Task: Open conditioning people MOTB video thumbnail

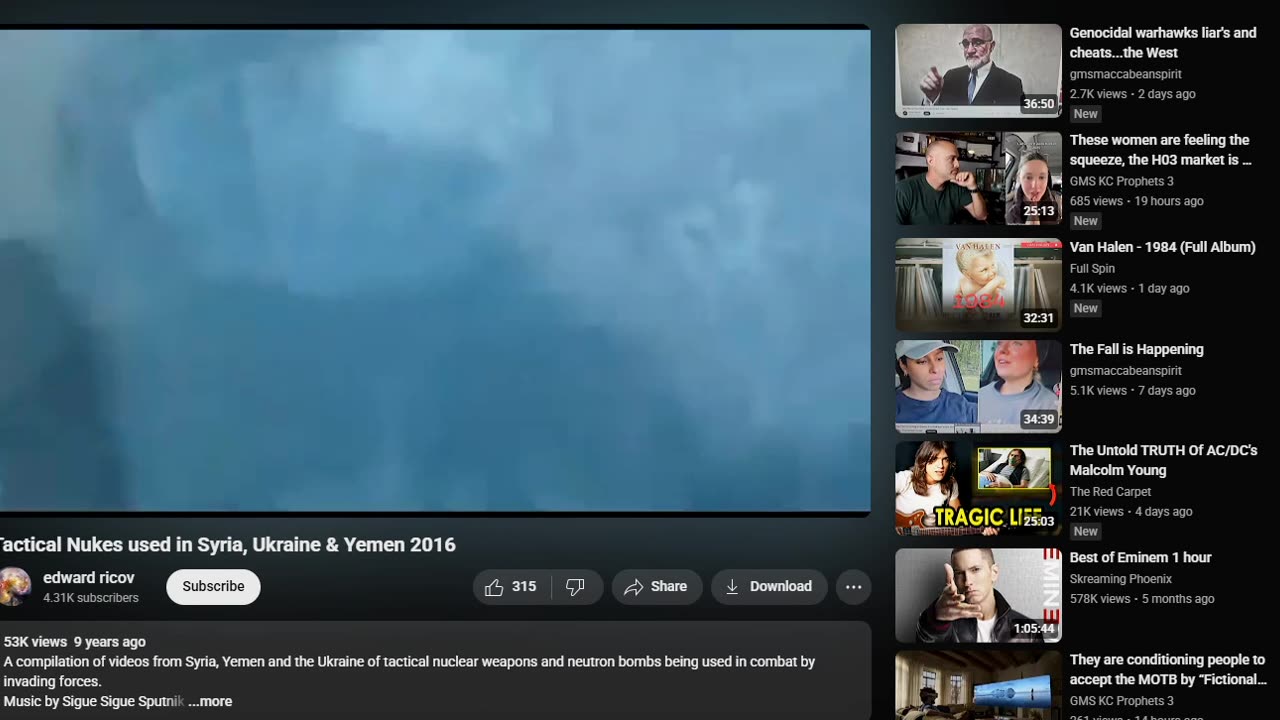Action: pos(978,685)
